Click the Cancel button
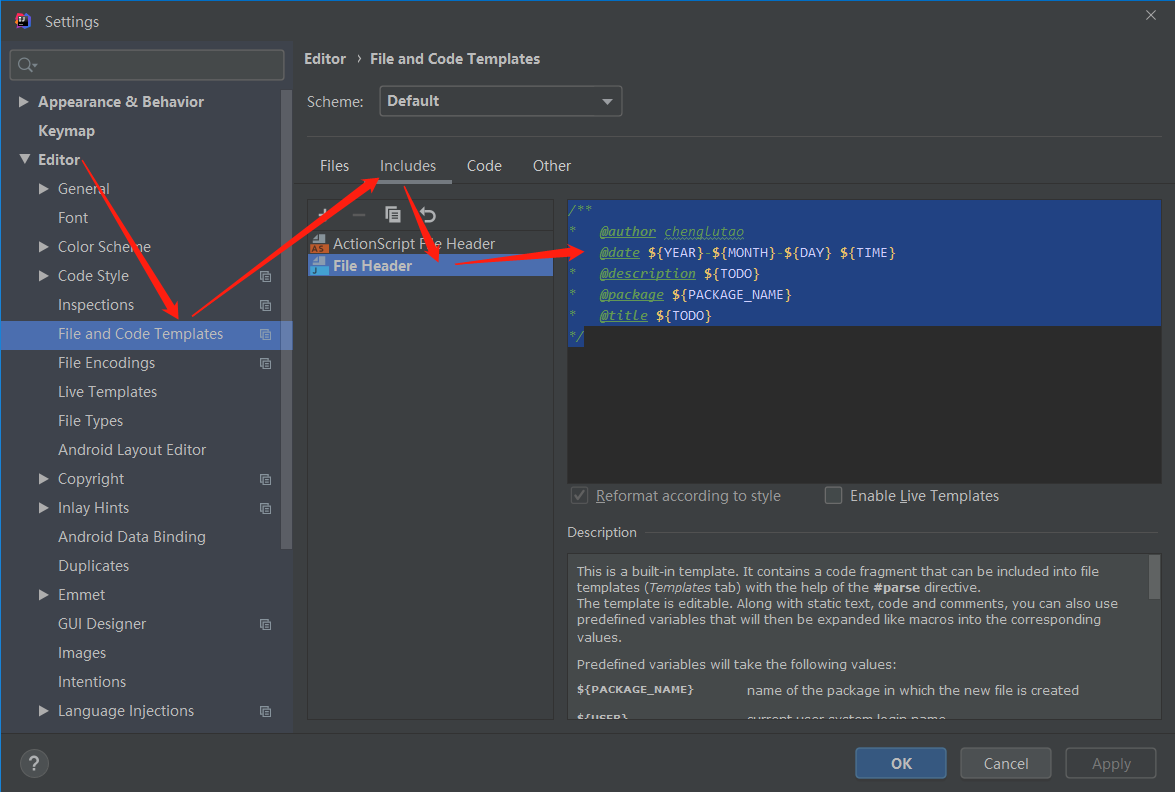 [x=1006, y=763]
